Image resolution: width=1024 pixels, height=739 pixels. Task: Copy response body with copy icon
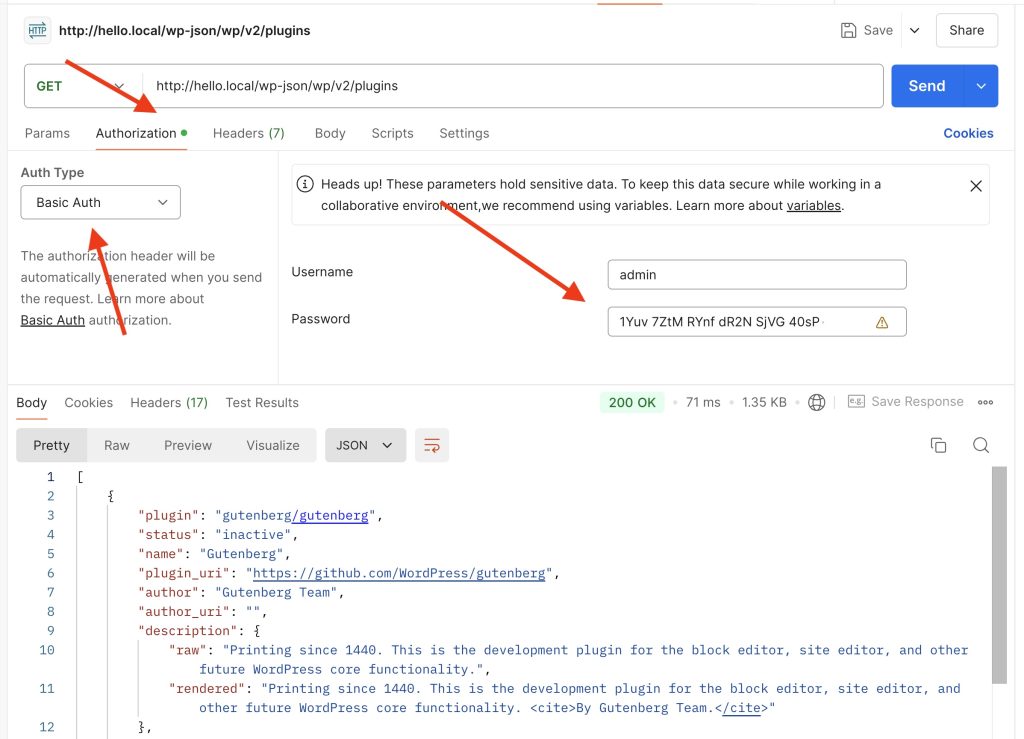(x=938, y=445)
